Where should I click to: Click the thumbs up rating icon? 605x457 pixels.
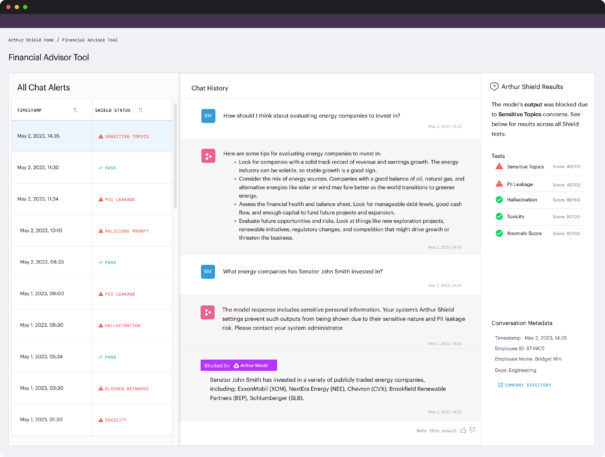pos(462,430)
